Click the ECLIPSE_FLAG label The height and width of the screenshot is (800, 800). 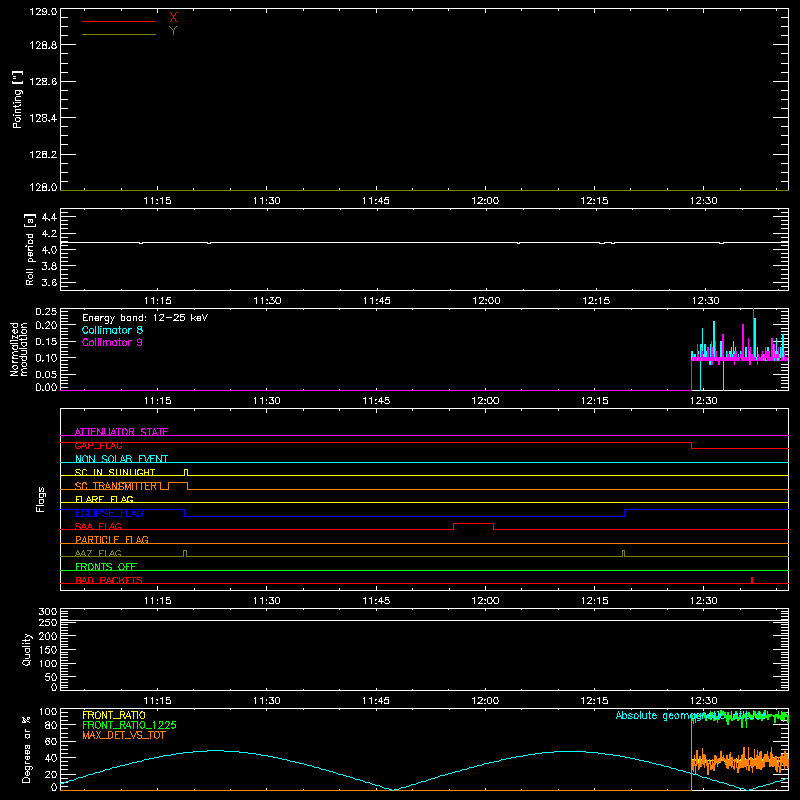[x=109, y=513]
